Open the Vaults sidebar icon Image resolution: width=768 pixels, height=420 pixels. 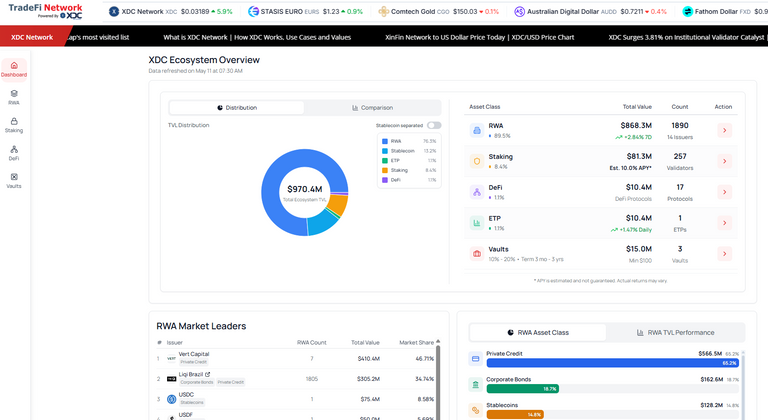coord(14,180)
